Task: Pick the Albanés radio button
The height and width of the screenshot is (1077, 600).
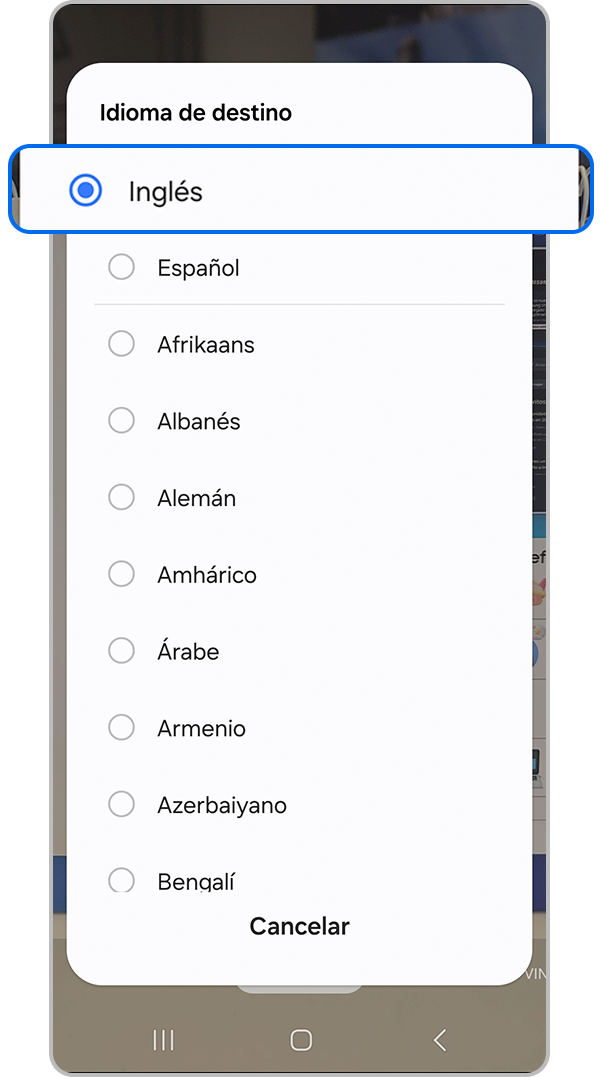Action: pos(121,421)
